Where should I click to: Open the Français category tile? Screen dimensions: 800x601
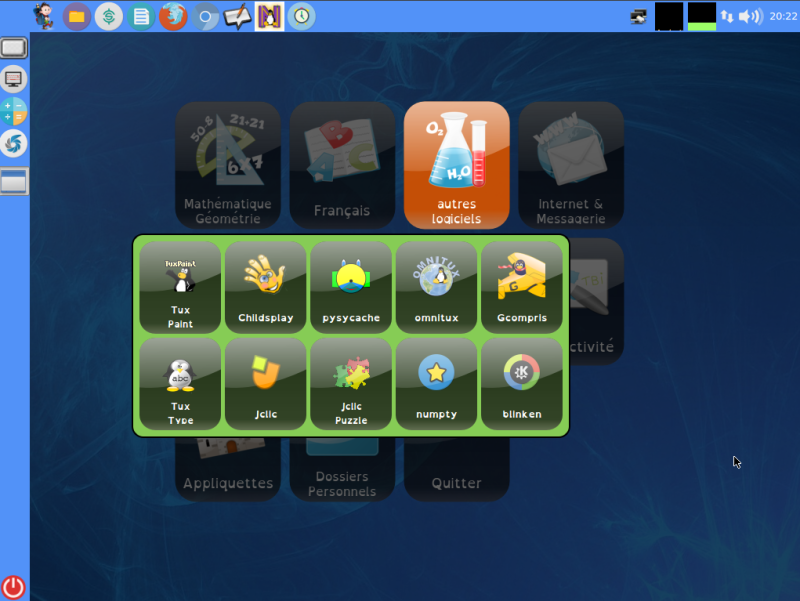click(x=342, y=165)
